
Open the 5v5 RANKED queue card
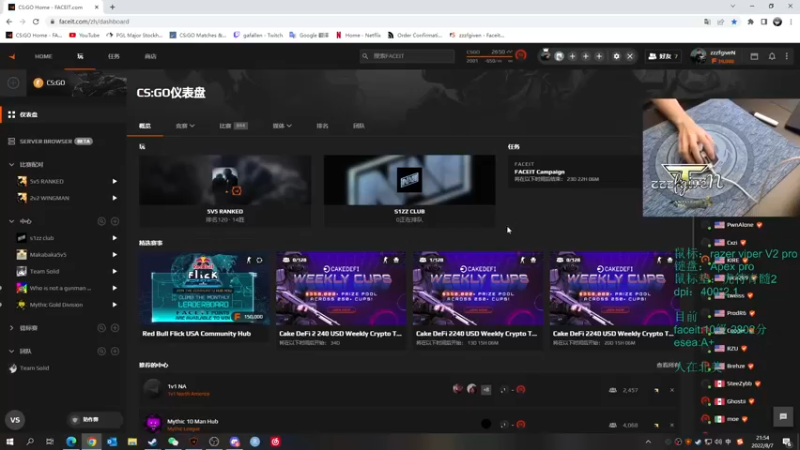[x=225, y=190]
